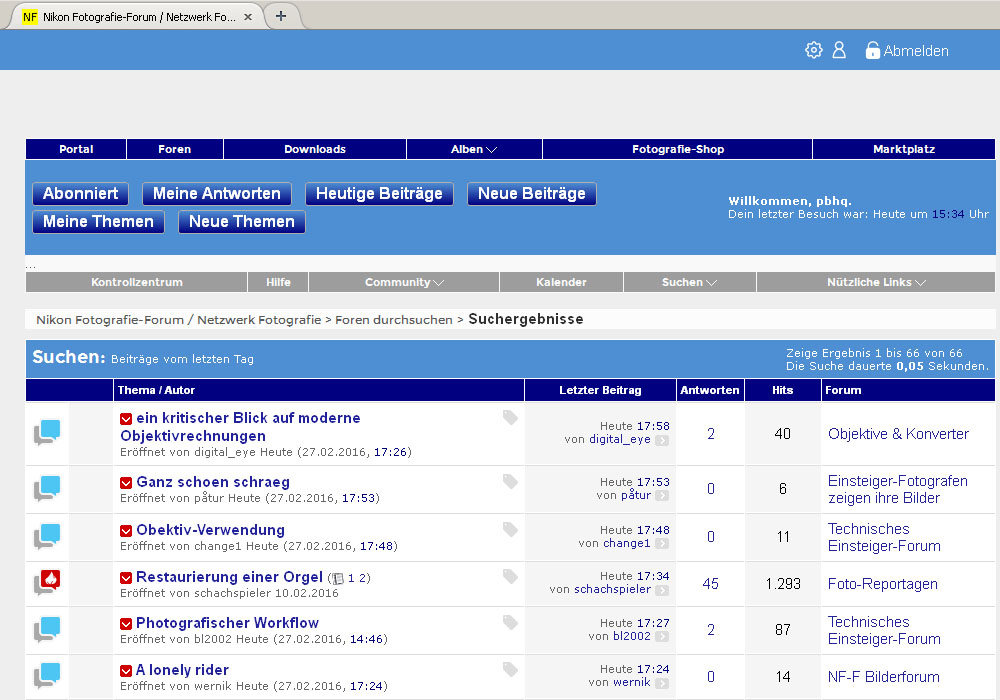Screen dimensions: 1000x700
Task: Sort by the Hits column header
Action: coord(783,390)
